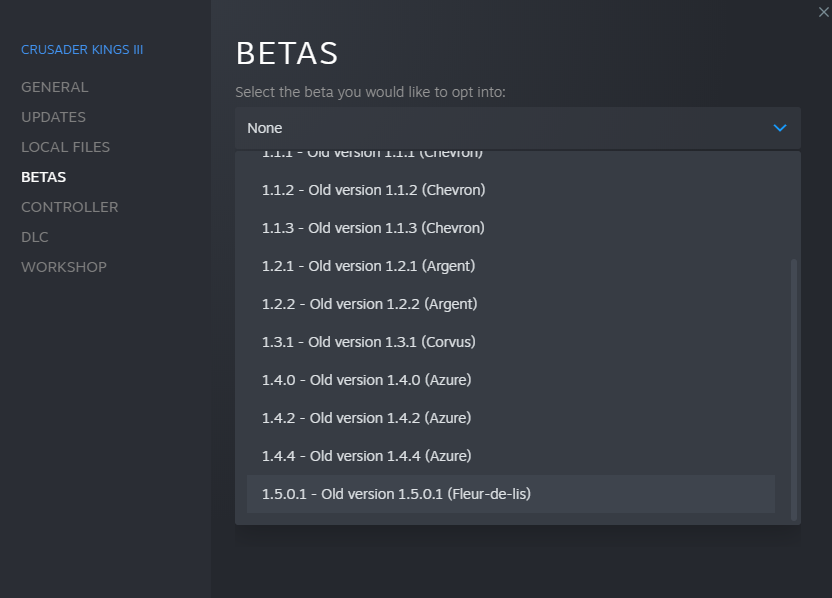Select 1.5.0.1 - Old version (Fleur-de-lis)
The height and width of the screenshot is (598, 832).
point(510,494)
